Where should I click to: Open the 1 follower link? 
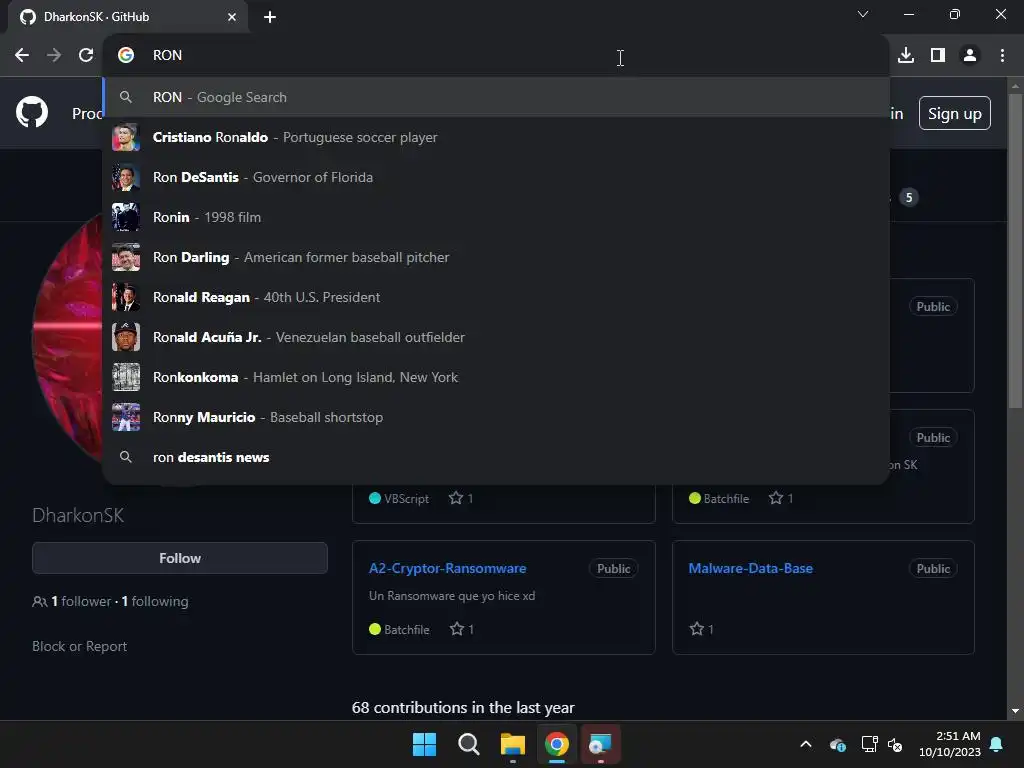click(x=82, y=601)
